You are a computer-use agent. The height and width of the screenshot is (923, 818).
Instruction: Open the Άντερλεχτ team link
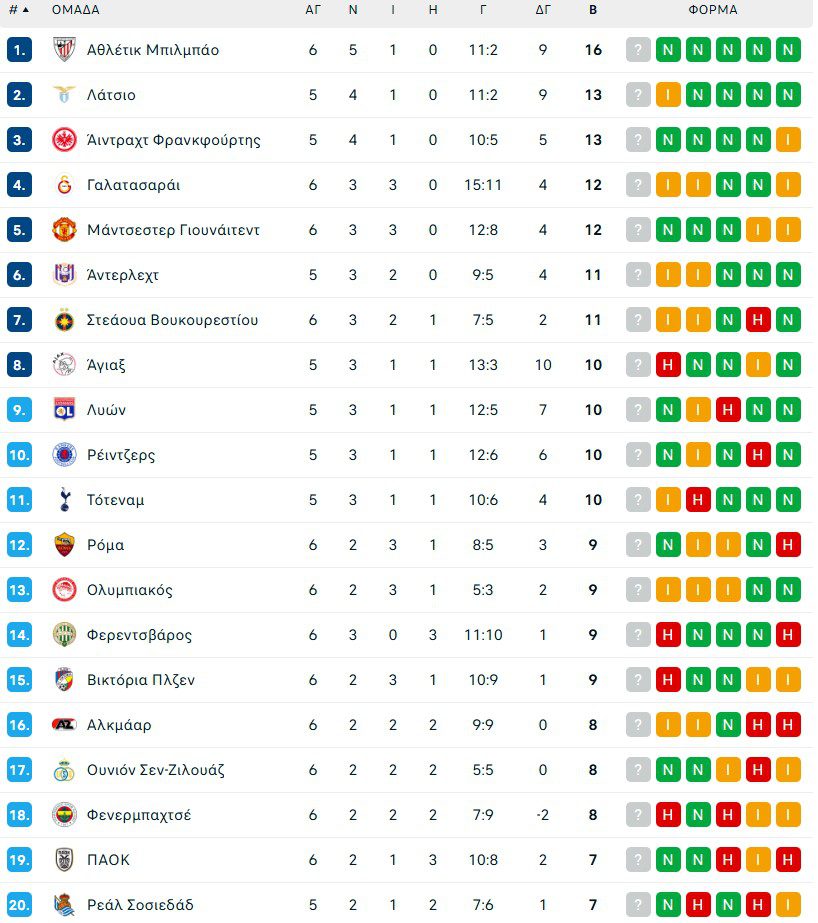click(x=123, y=275)
